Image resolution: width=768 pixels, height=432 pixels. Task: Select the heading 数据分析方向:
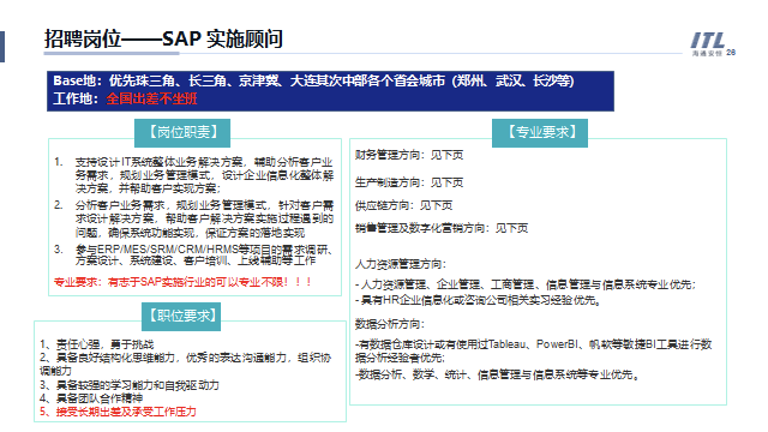pos(390,324)
